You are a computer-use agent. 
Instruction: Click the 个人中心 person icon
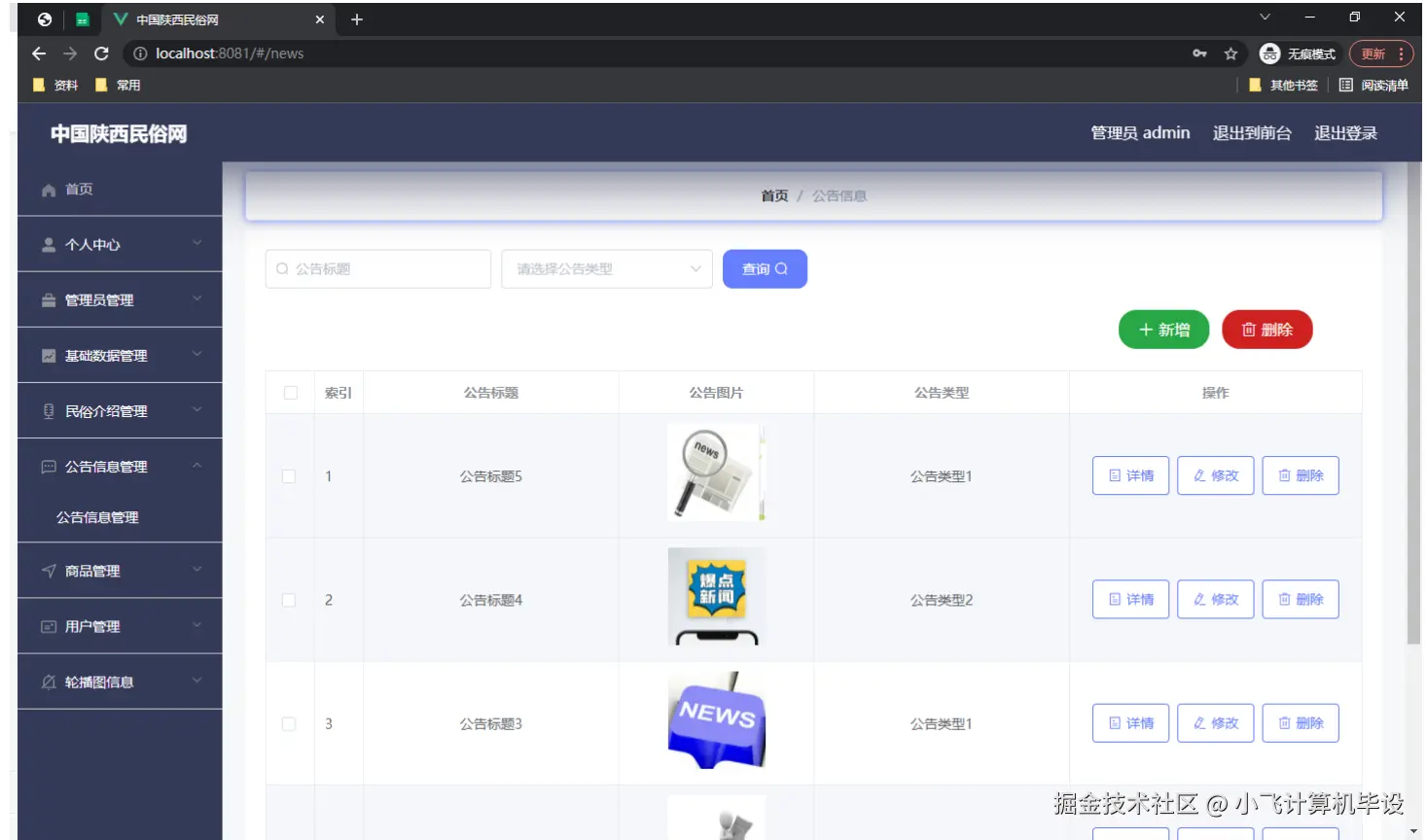[x=47, y=244]
